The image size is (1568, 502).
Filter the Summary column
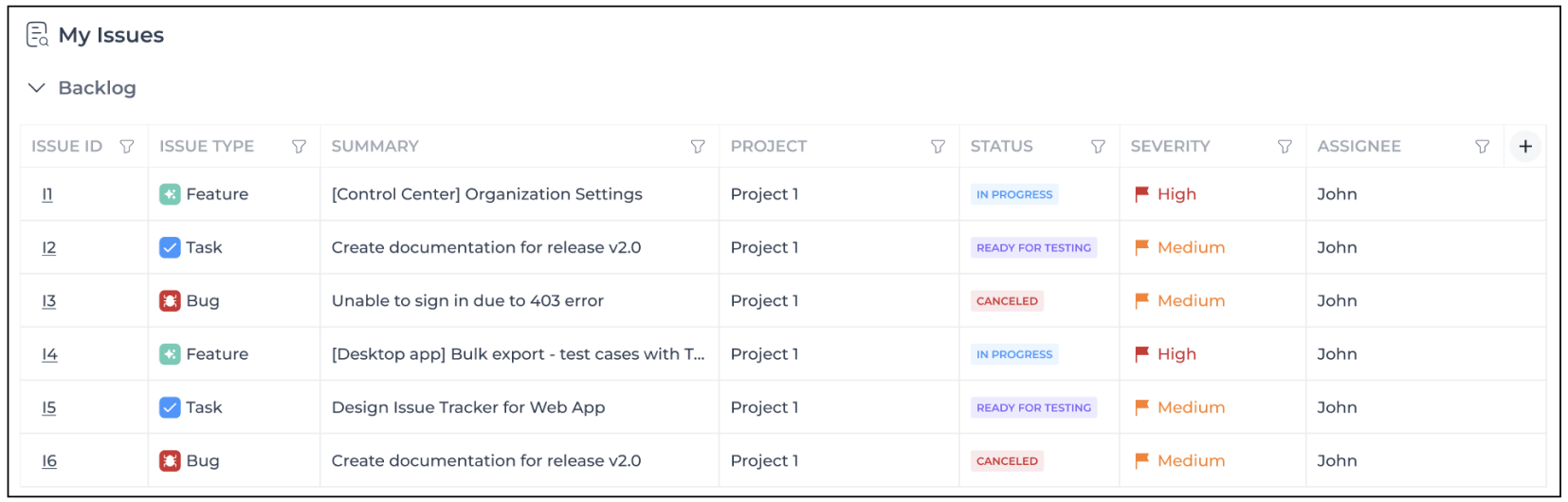698,147
